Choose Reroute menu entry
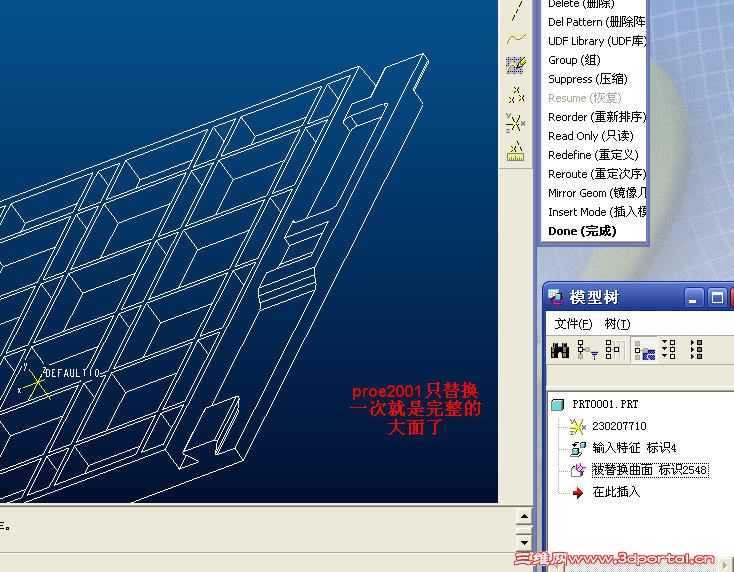The height and width of the screenshot is (572, 734). pos(596,174)
